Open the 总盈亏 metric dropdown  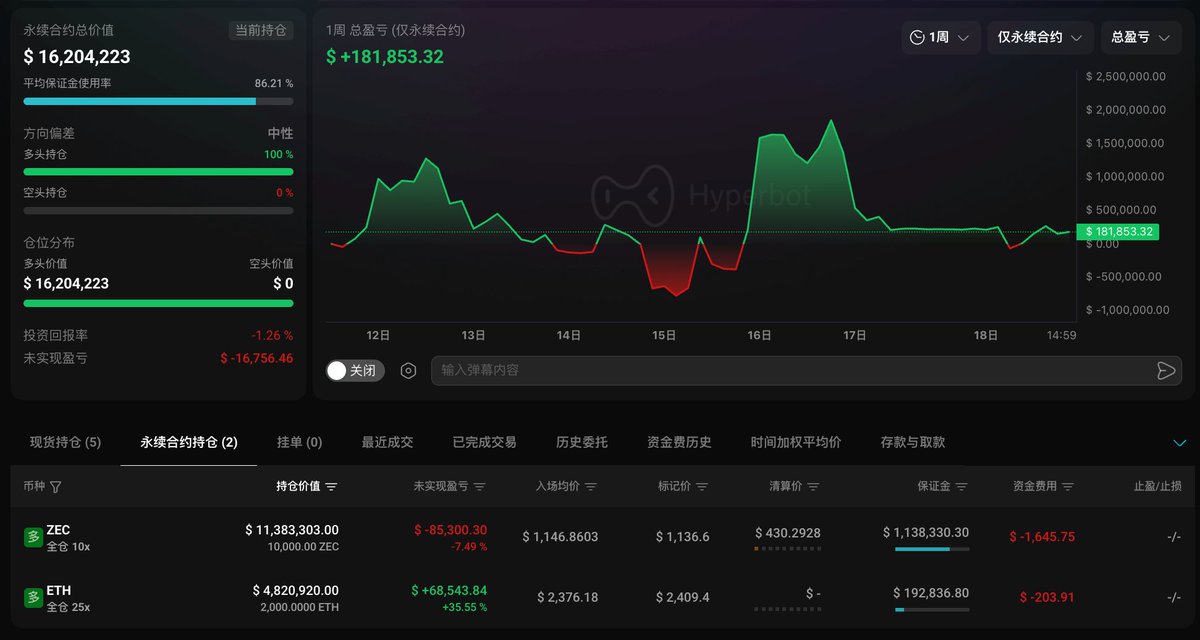tap(1141, 37)
